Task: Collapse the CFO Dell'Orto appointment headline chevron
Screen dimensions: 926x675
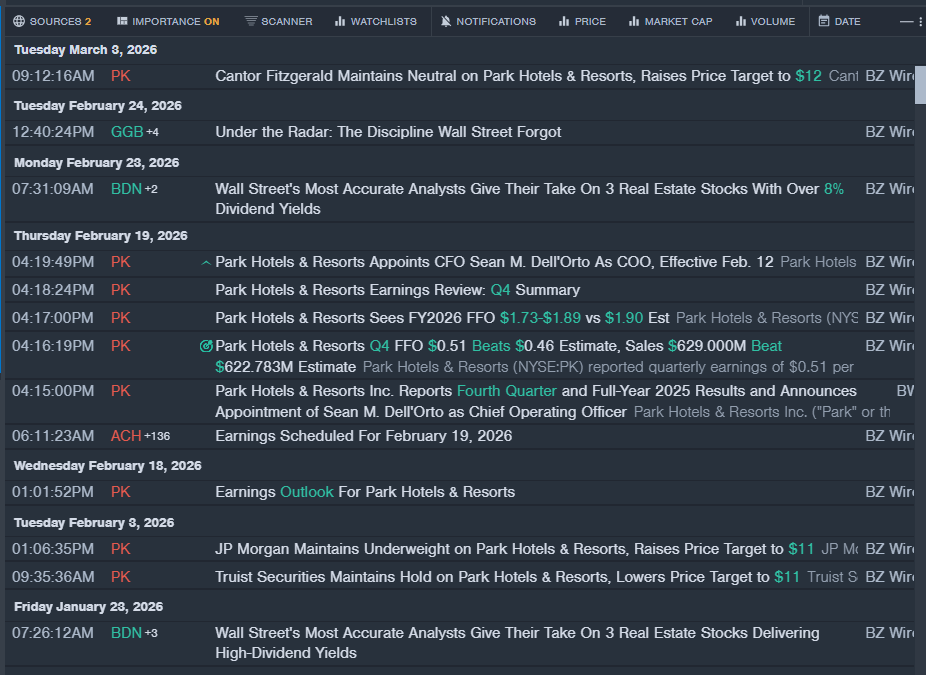Action: point(206,263)
